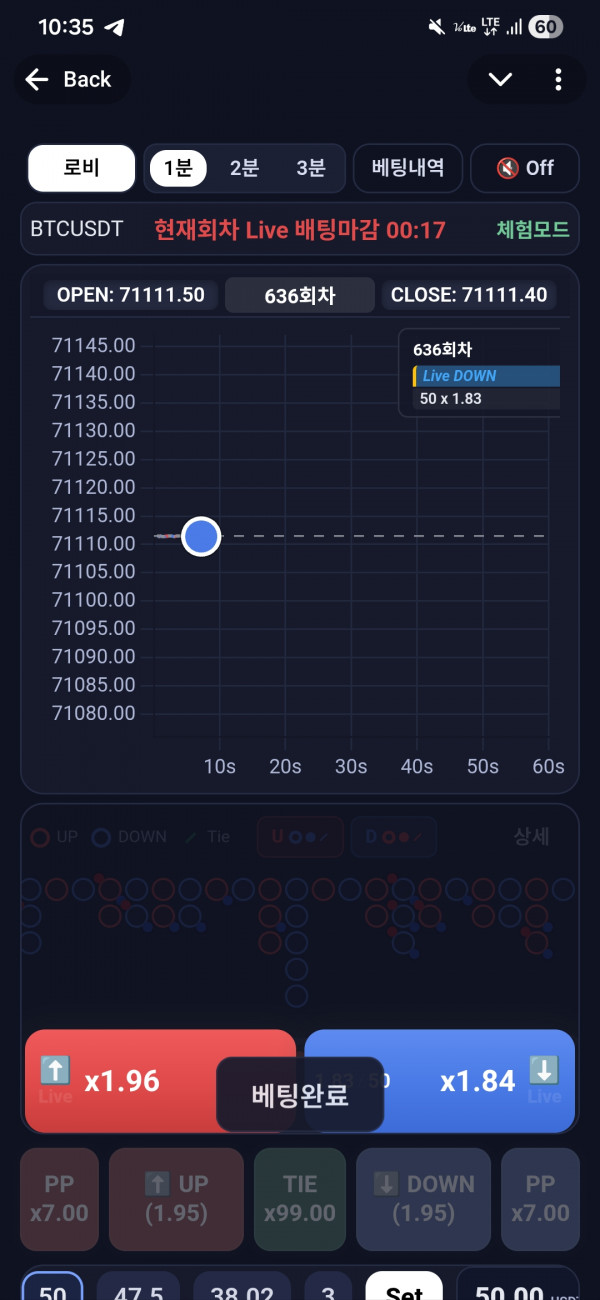
Task: Select the 50 chip amount
Action: tap(52, 1287)
